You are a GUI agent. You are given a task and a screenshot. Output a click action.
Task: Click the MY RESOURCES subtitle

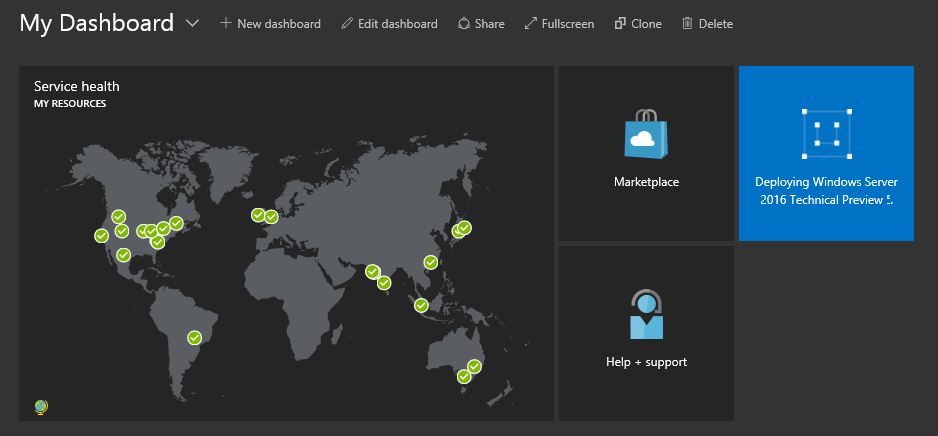(x=70, y=103)
